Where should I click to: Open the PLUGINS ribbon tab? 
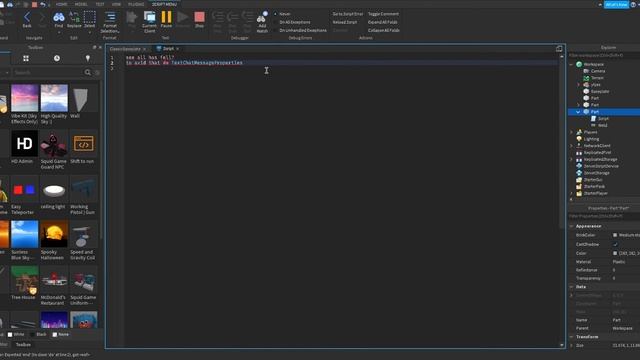pyautogui.click(x=136, y=4)
